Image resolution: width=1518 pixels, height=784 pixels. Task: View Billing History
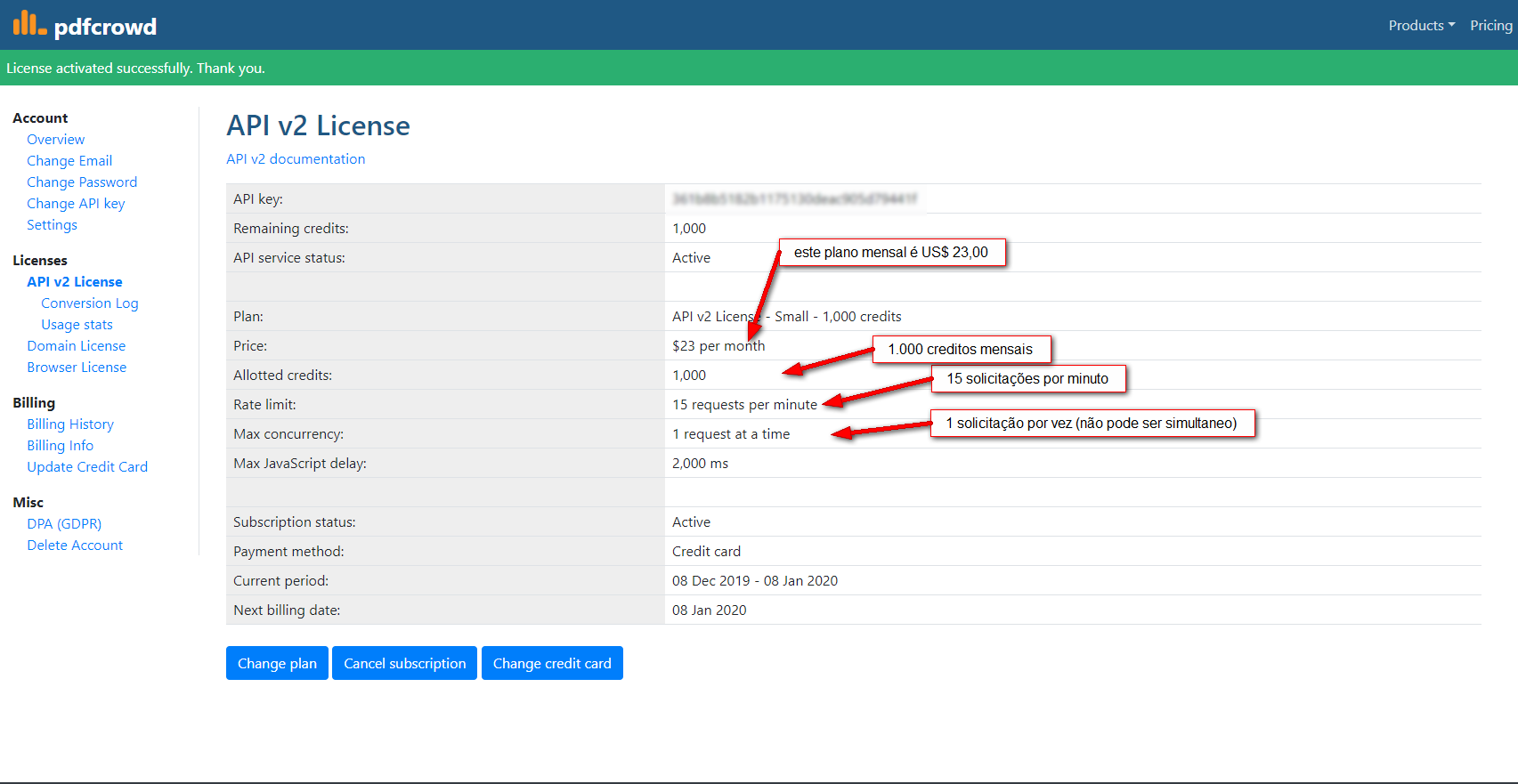click(70, 424)
